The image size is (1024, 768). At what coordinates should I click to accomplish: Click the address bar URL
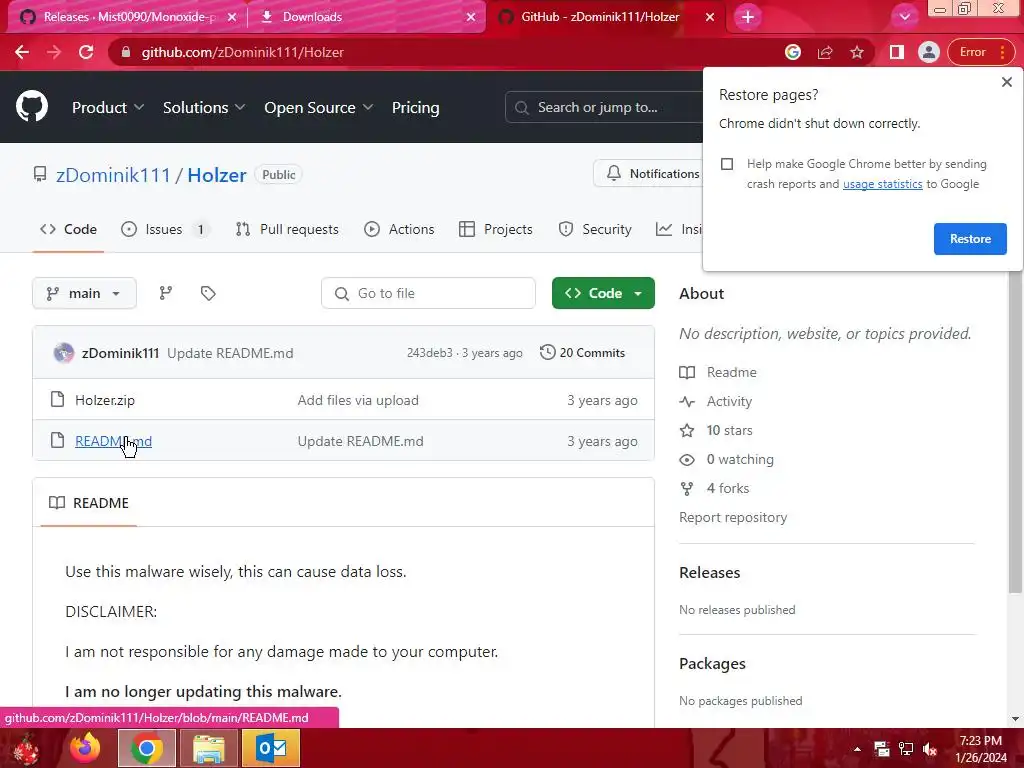[242, 52]
